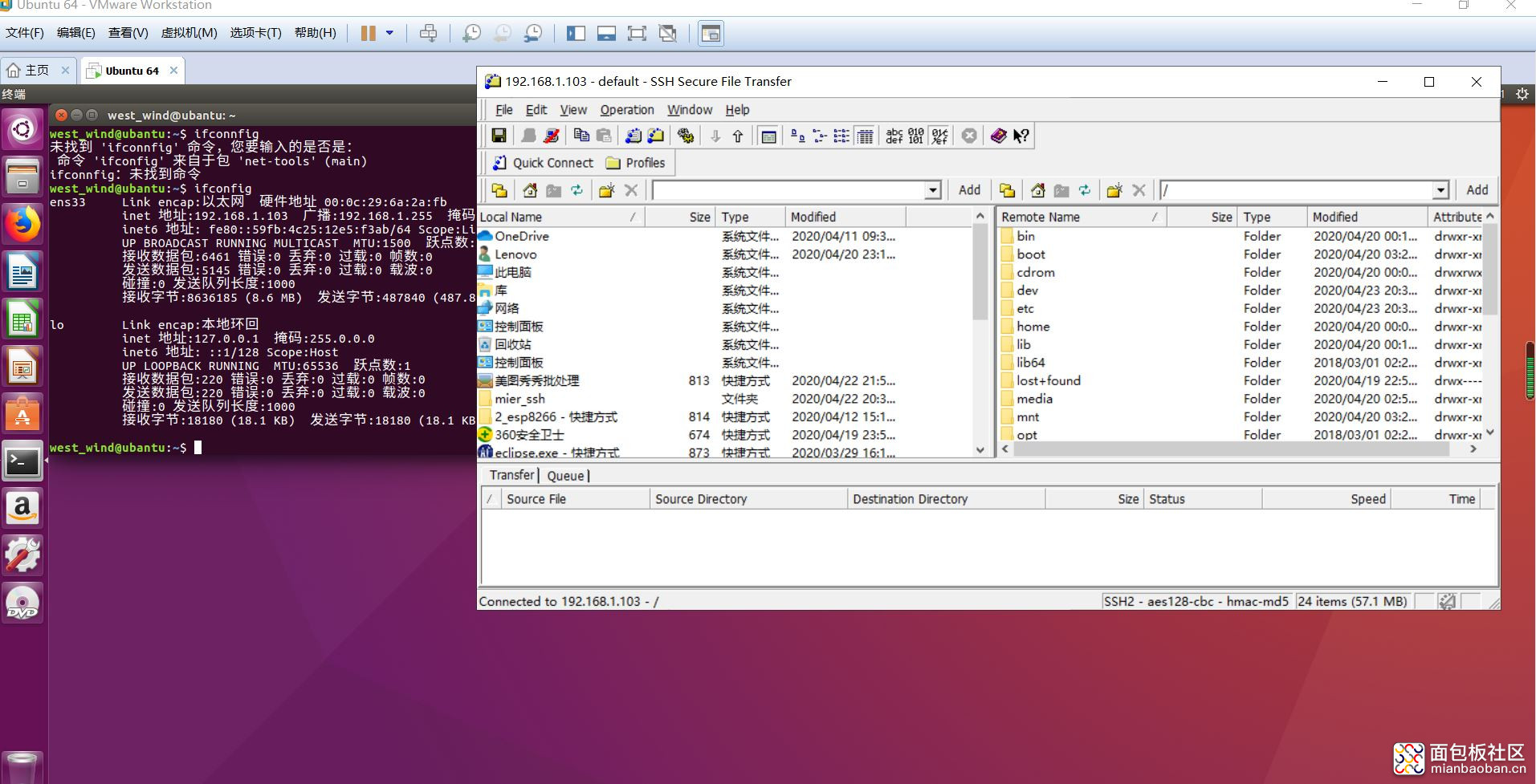Open the Settings gears icon in SSH toolbar
The width and height of the screenshot is (1536, 784).
click(685, 136)
